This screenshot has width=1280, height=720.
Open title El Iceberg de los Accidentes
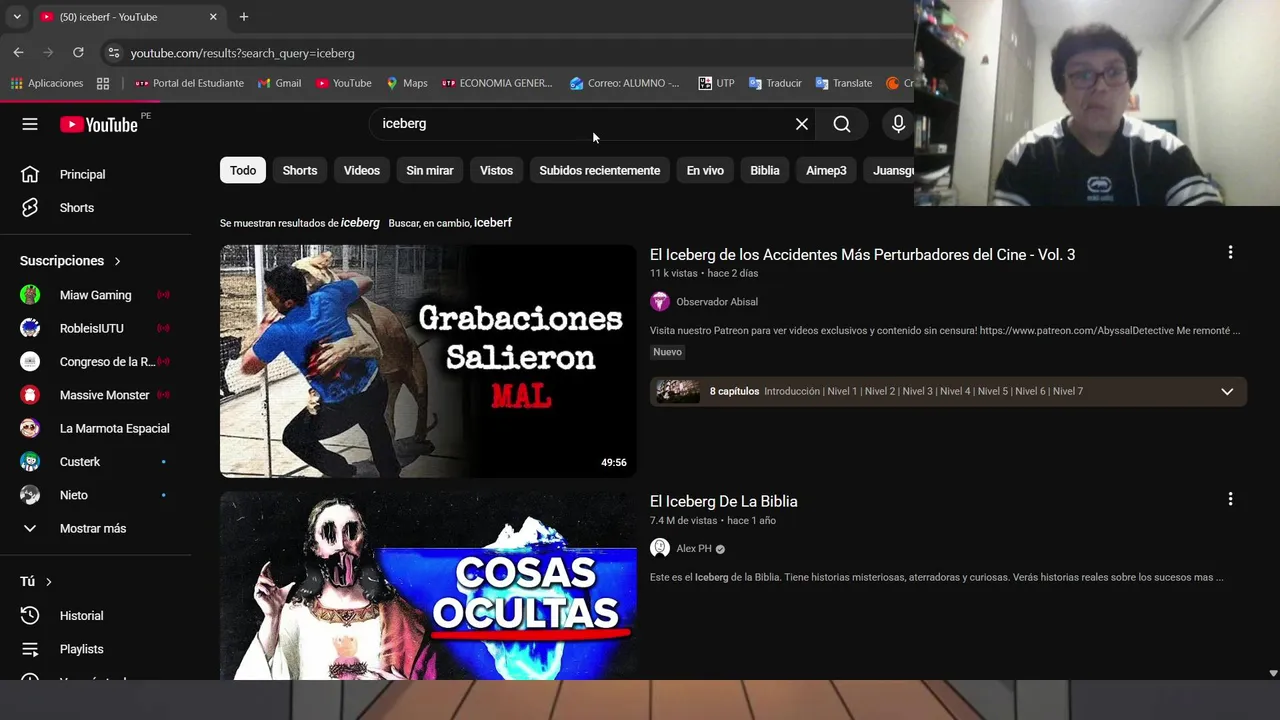(x=862, y=254)
